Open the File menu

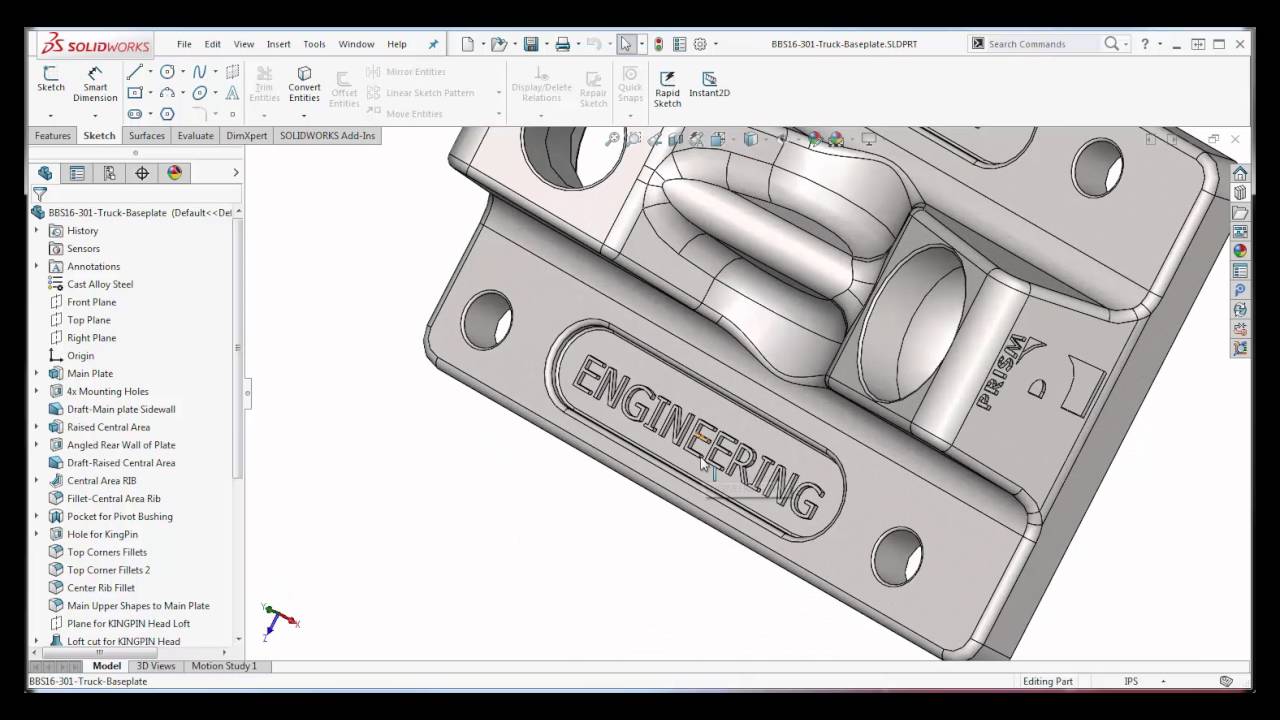coord(184,44)
